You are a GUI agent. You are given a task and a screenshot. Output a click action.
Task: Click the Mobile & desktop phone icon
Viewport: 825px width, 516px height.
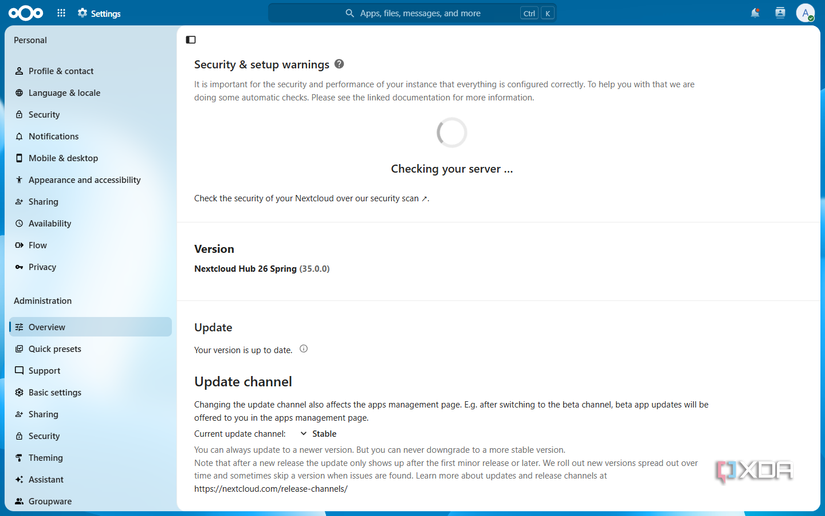pyautogui.click(x=19, y=158)
